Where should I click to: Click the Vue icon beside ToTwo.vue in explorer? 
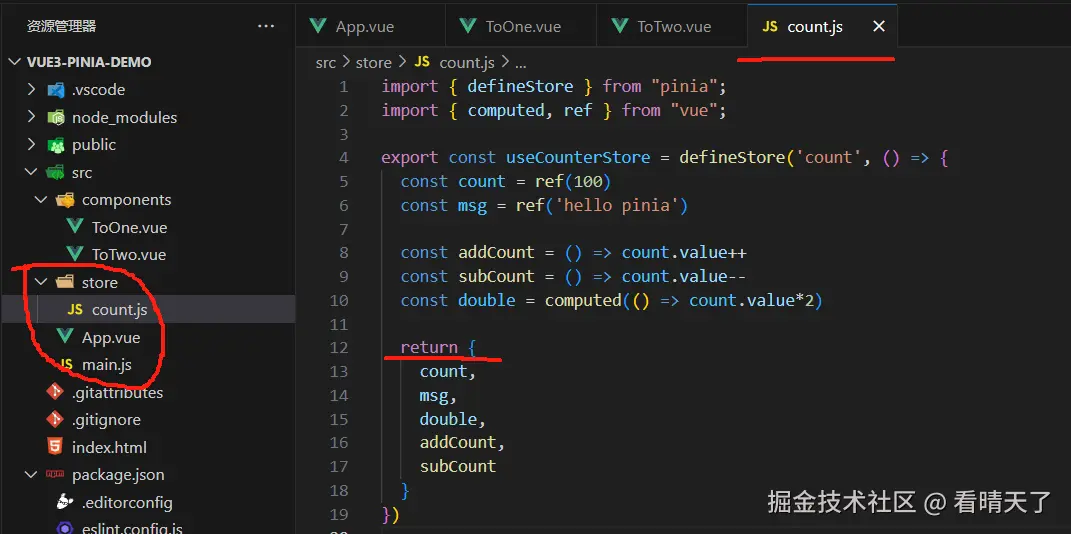coord(75,255)
